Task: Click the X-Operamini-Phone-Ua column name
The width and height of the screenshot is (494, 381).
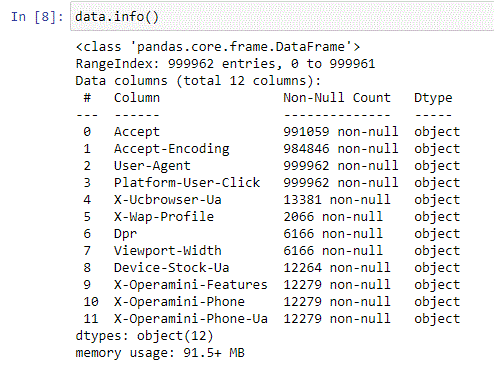Action: pos(191,319)
